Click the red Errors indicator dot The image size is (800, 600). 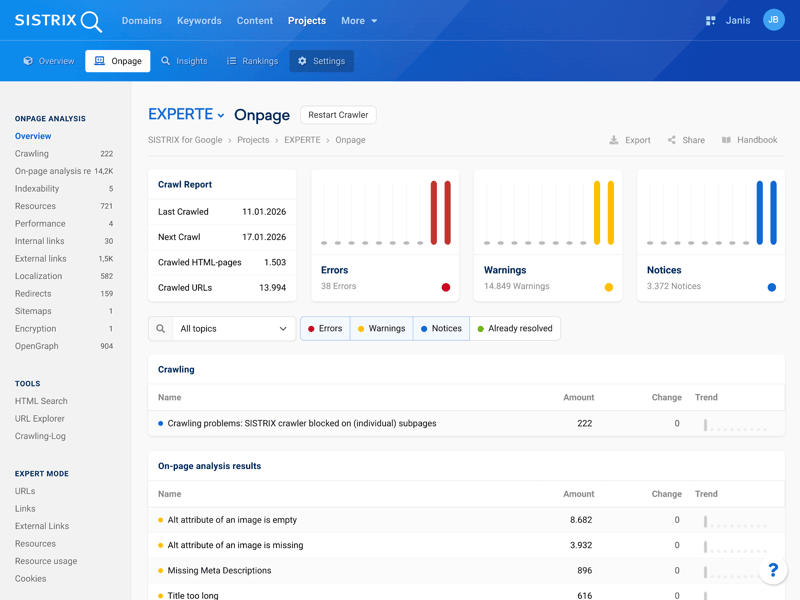[x=446, y=287]
